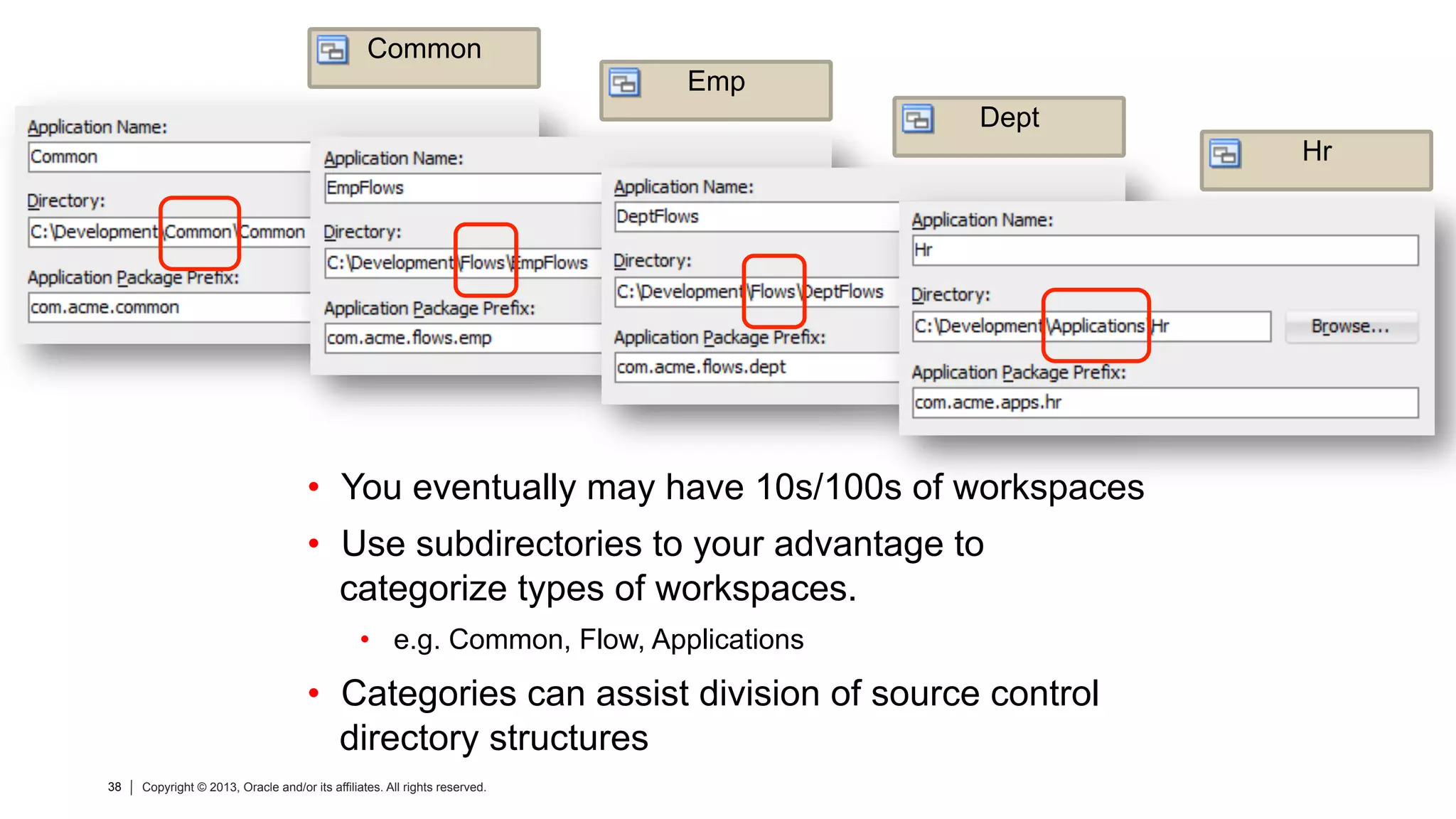Click Application Name field containing Common
The image size is (1456, 819).
point(169,157)
